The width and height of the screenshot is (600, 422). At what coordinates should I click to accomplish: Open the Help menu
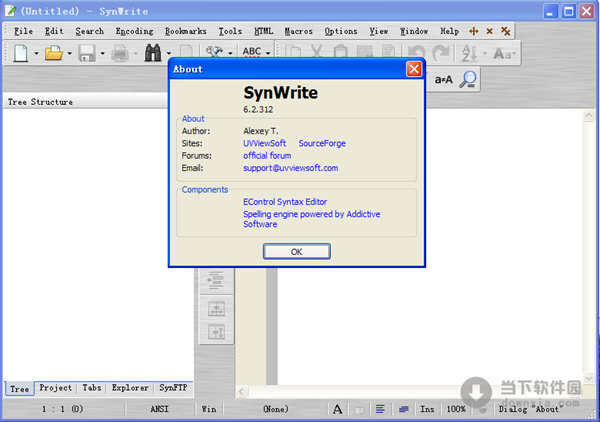click(x=449, y=31)
